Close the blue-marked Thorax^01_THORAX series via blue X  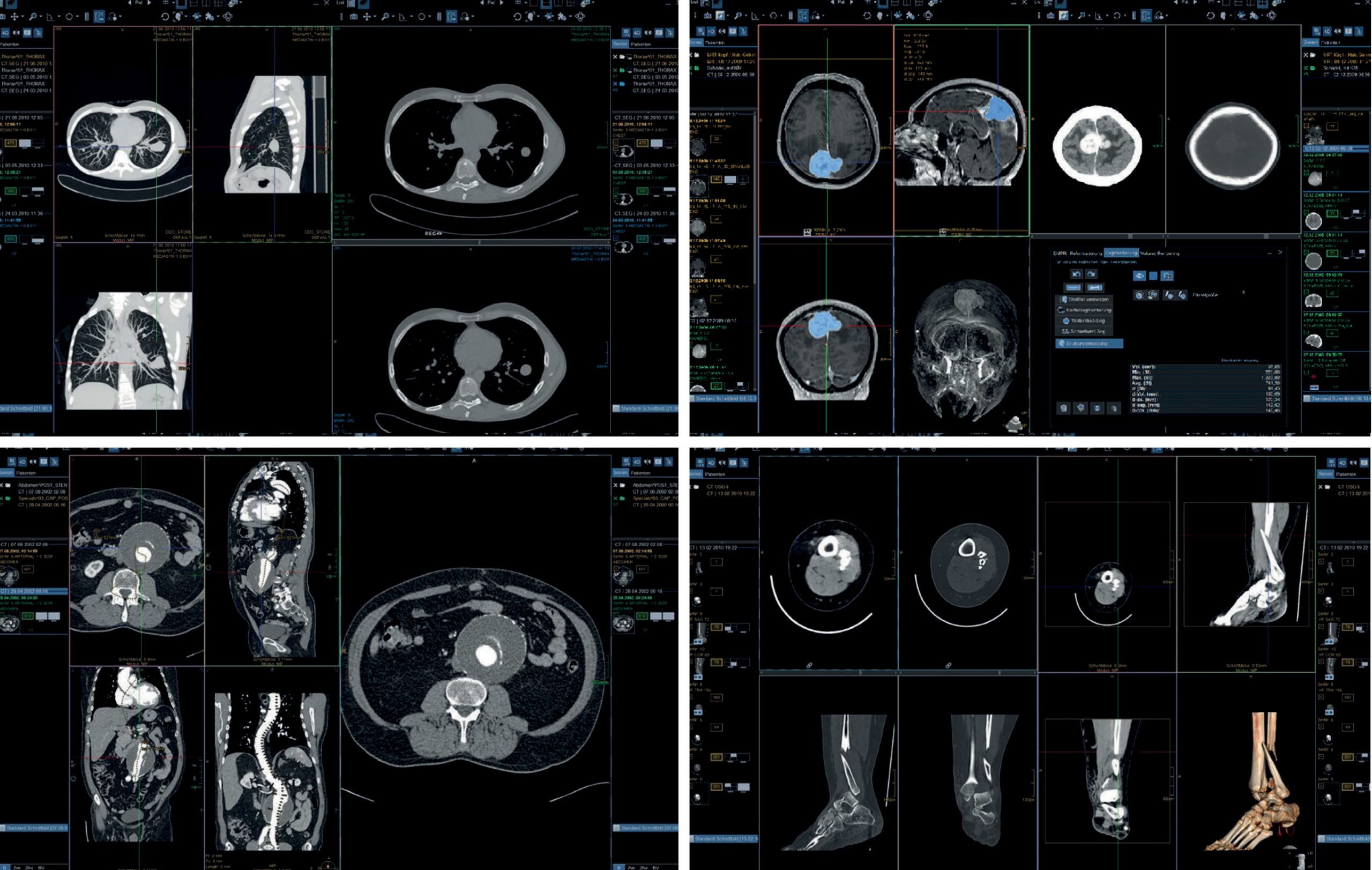pos(615,84)
